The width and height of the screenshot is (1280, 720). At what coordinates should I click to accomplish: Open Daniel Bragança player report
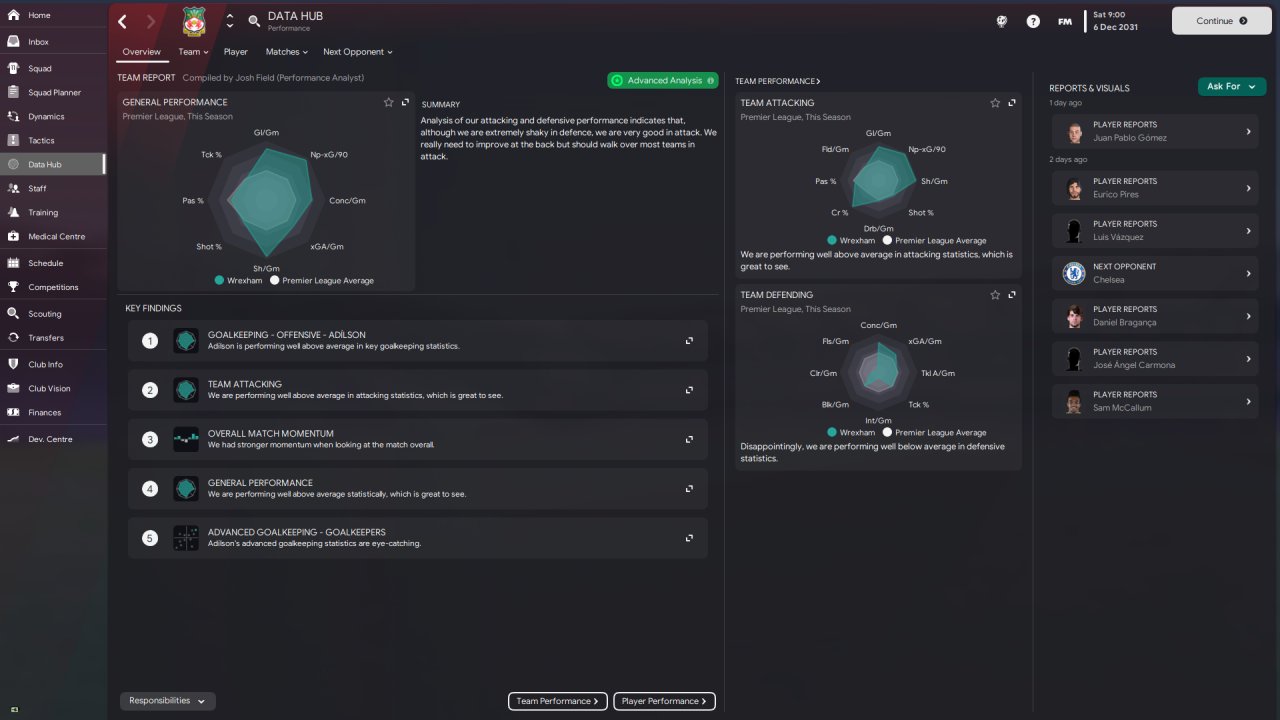[x=1155, y=316]
